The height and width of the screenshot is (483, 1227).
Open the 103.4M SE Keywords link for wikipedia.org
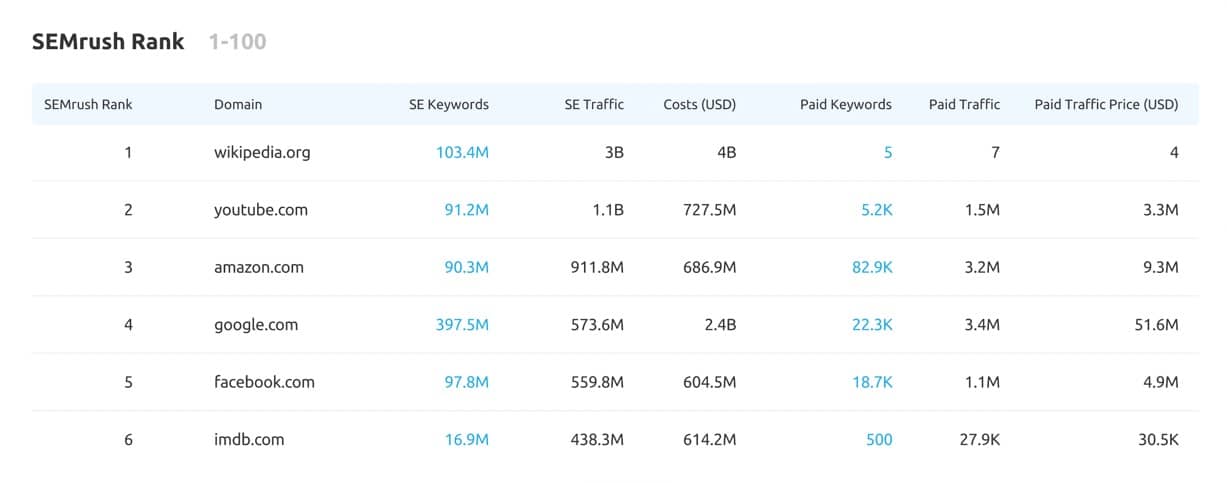pos(462,153)
